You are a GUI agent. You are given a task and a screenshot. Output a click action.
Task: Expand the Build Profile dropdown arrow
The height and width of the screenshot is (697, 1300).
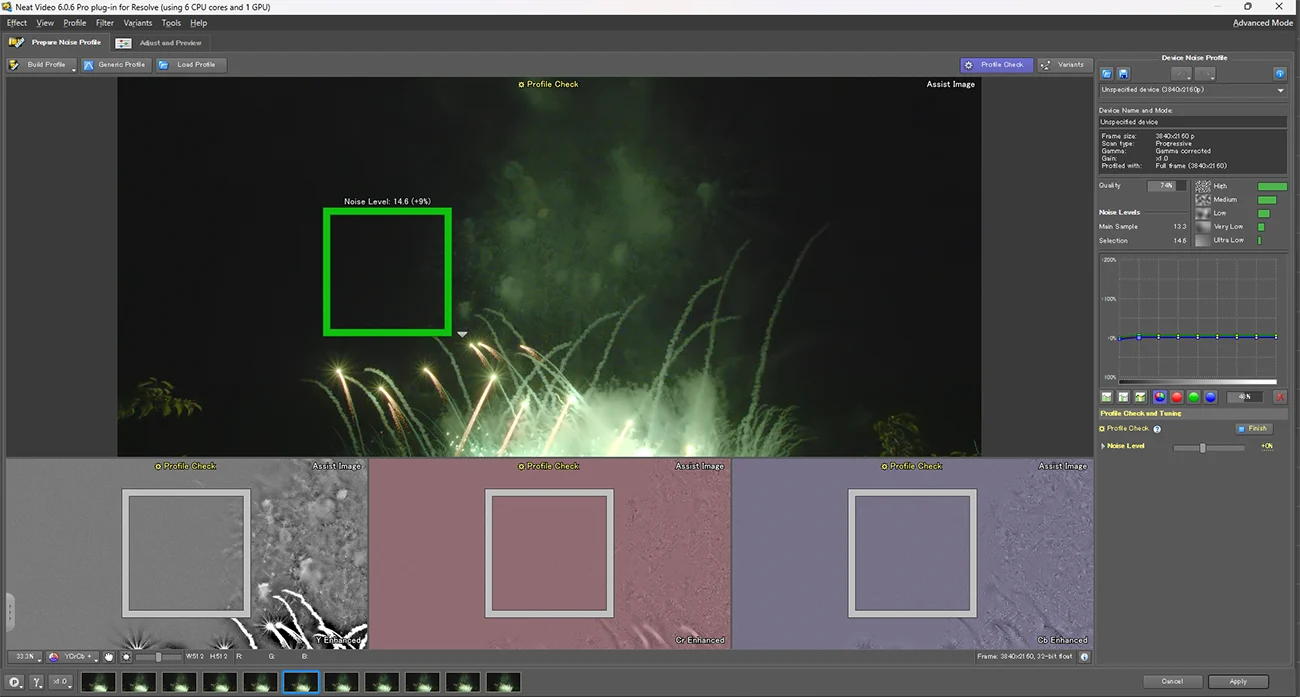click(x=74, y=69)
